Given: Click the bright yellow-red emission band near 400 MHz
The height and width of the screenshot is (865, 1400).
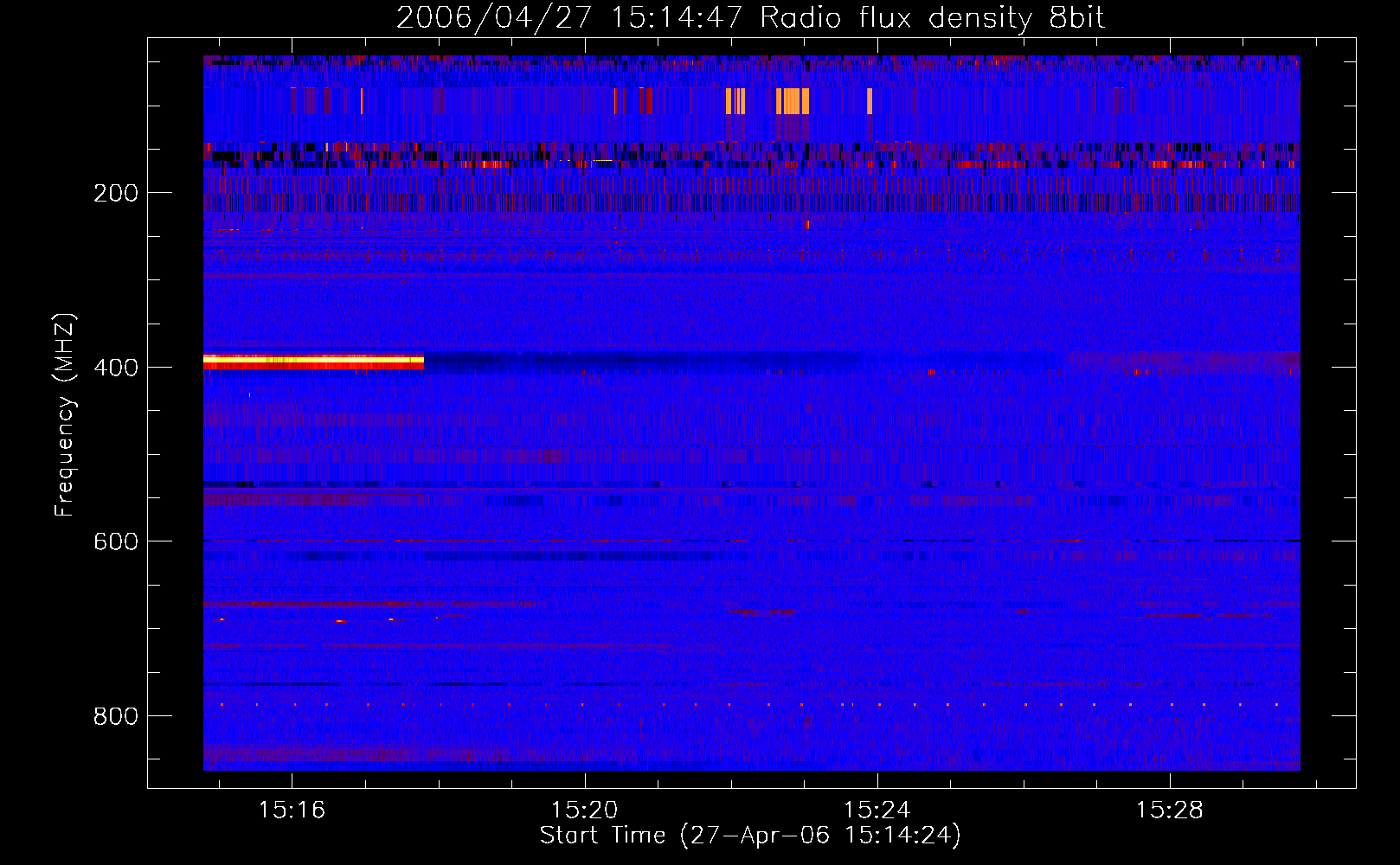Looking at the screenshot, I should 313,362.
